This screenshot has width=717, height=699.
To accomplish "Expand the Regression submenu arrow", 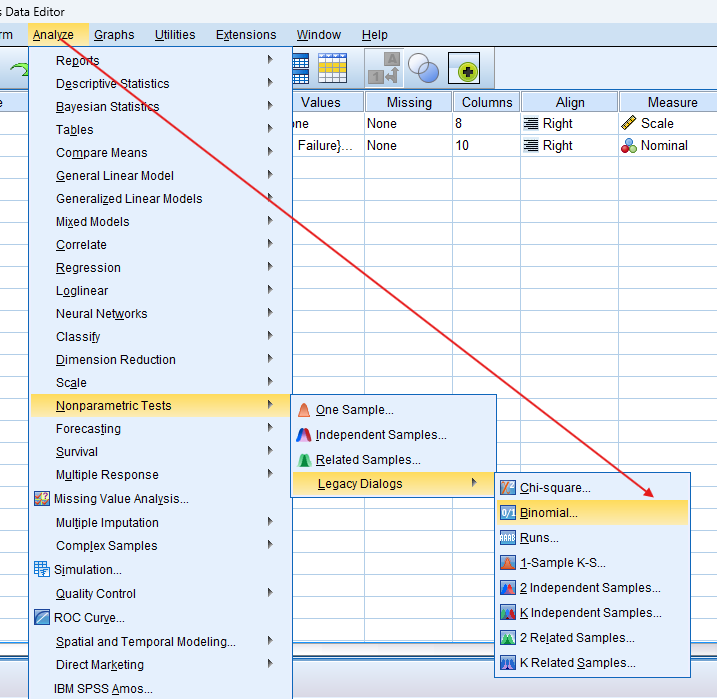I will [x=270, y=267].
